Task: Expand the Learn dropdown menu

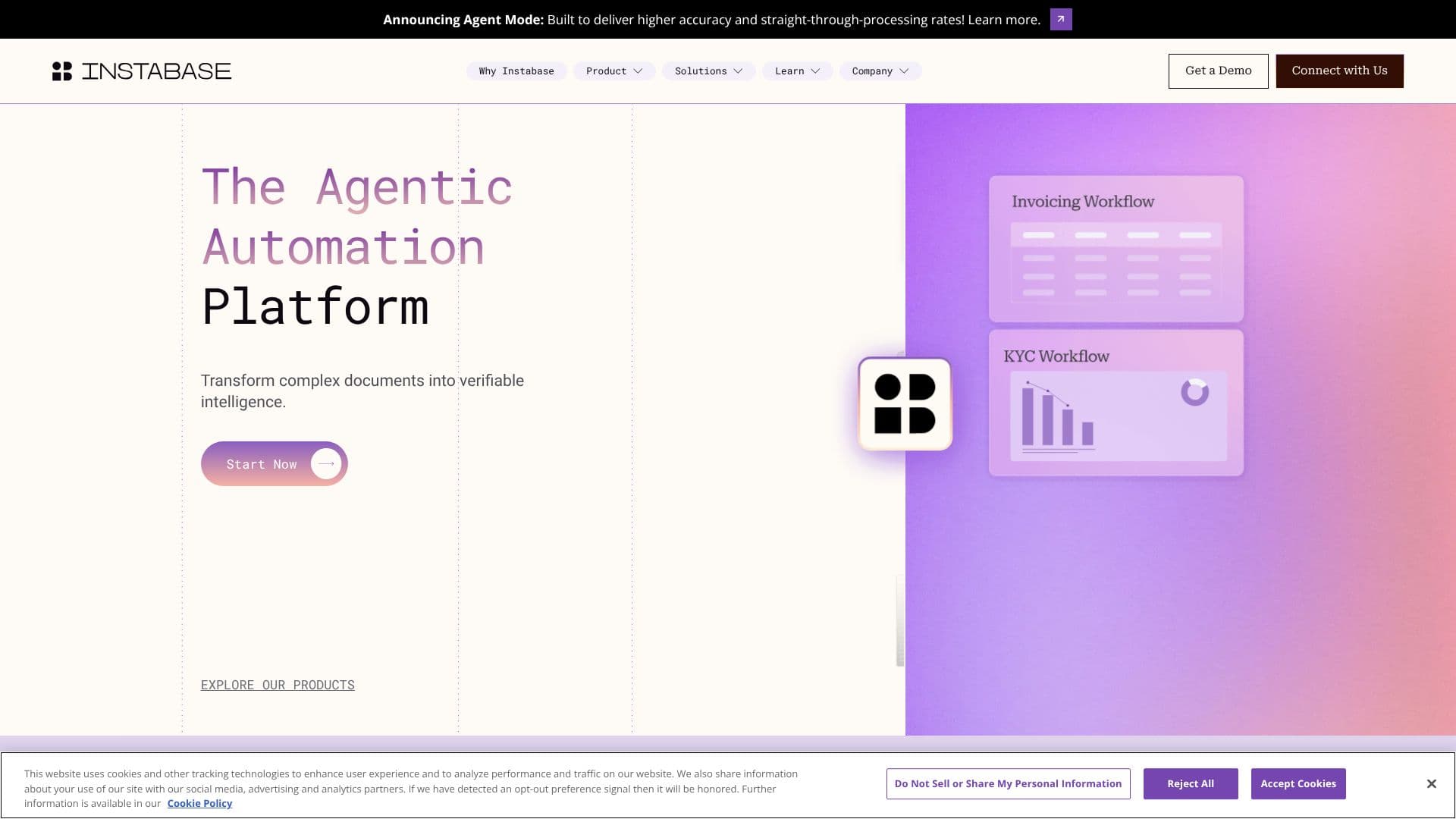Action: [797, 71]
